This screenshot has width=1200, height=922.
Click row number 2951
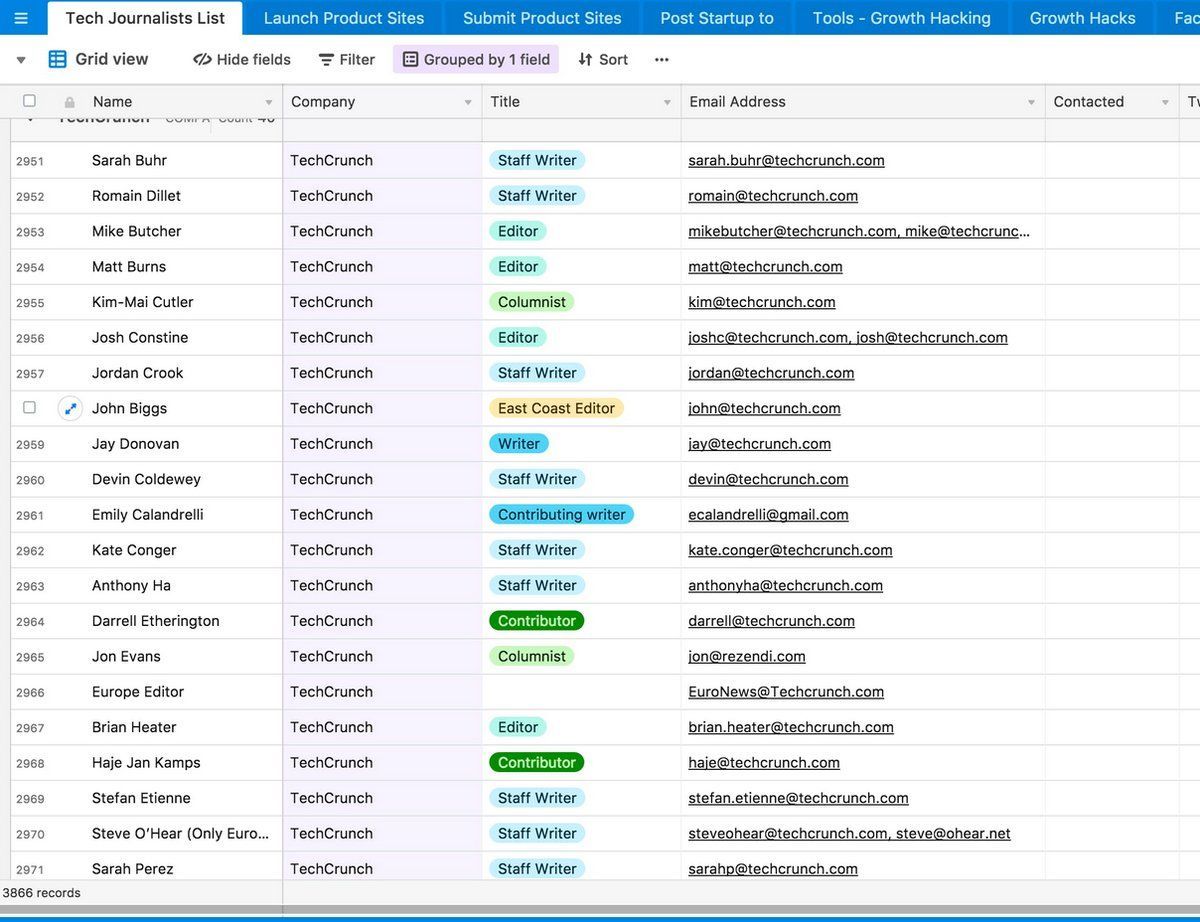click(x=30, y=161)
